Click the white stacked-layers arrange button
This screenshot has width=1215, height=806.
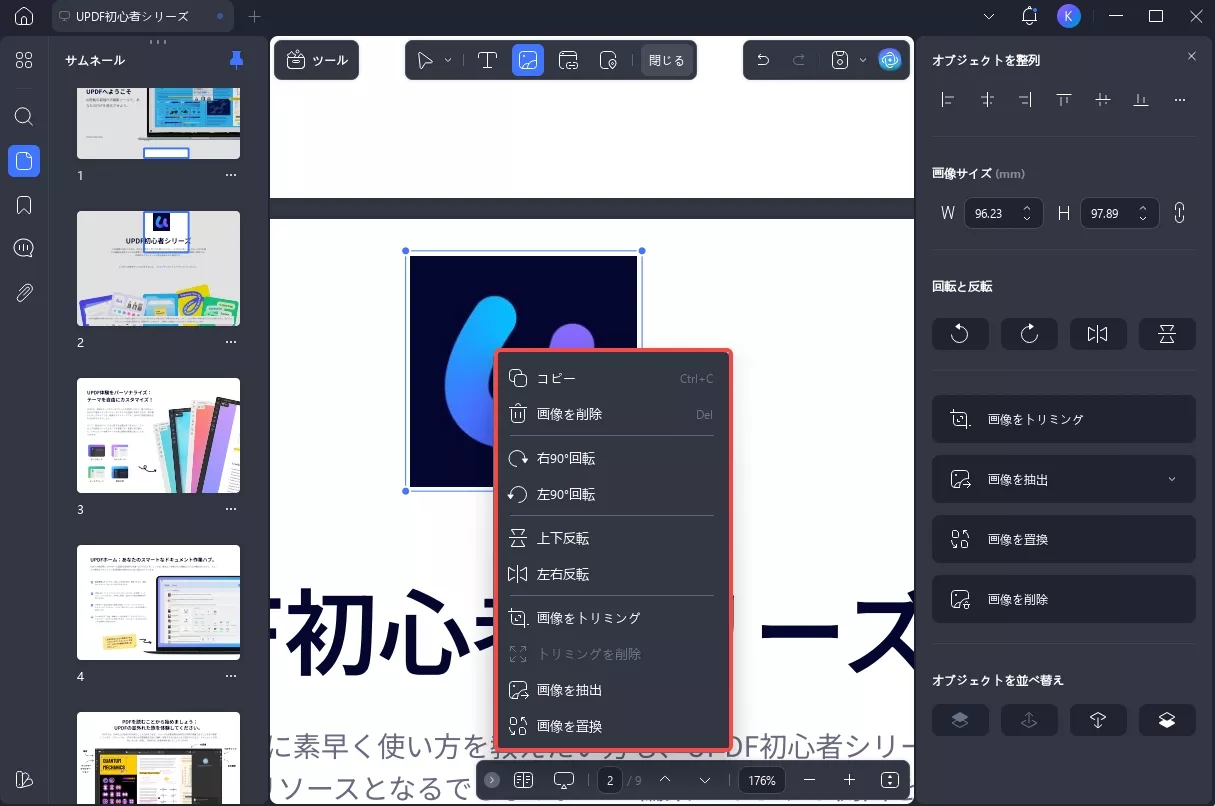(1167, 720)
